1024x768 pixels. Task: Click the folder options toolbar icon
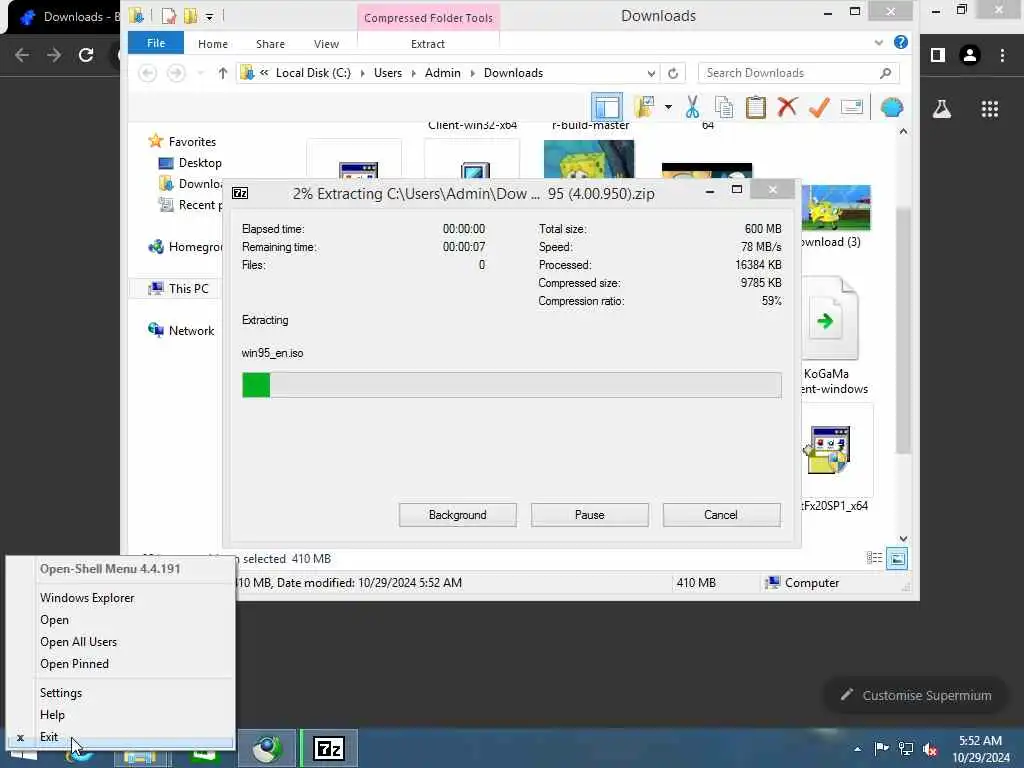644,107
